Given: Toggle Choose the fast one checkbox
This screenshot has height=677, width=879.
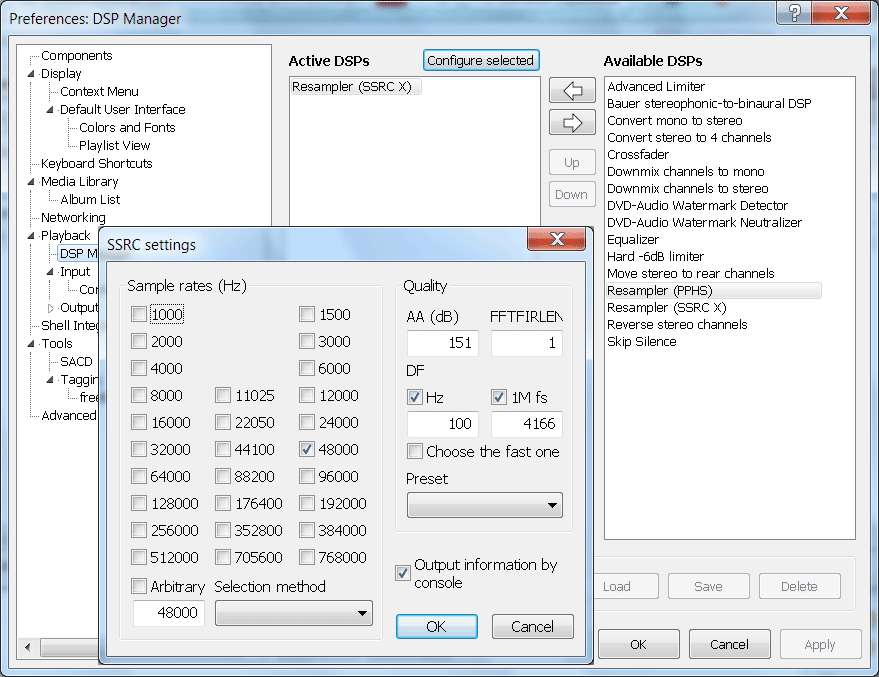Looking at the screenshot, I should 415,452.
